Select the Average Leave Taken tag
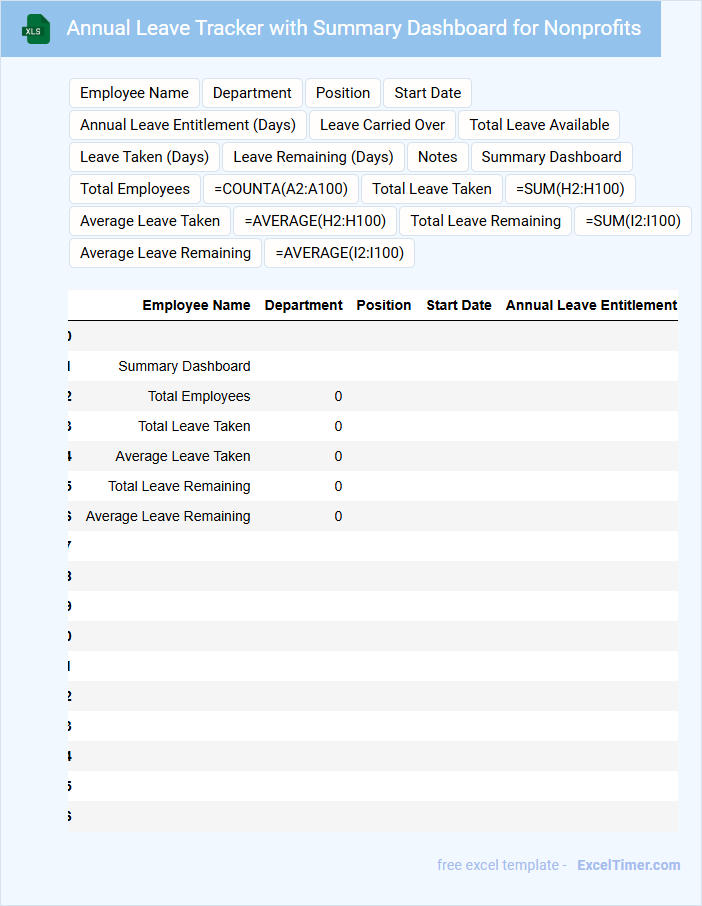 click(x=150, y=221)
